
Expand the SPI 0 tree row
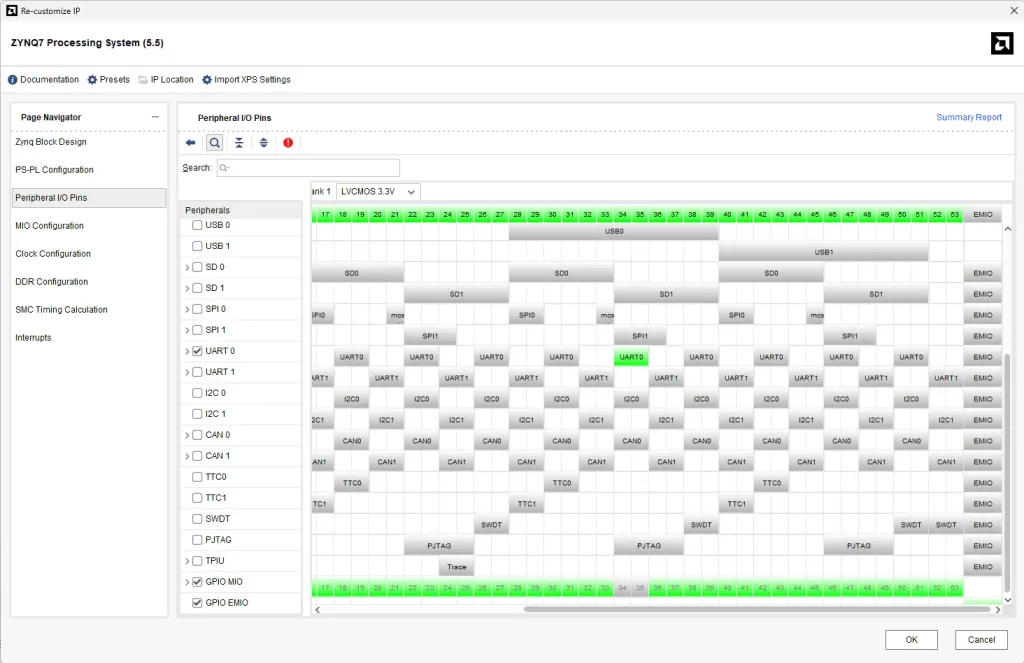[187, 310]
